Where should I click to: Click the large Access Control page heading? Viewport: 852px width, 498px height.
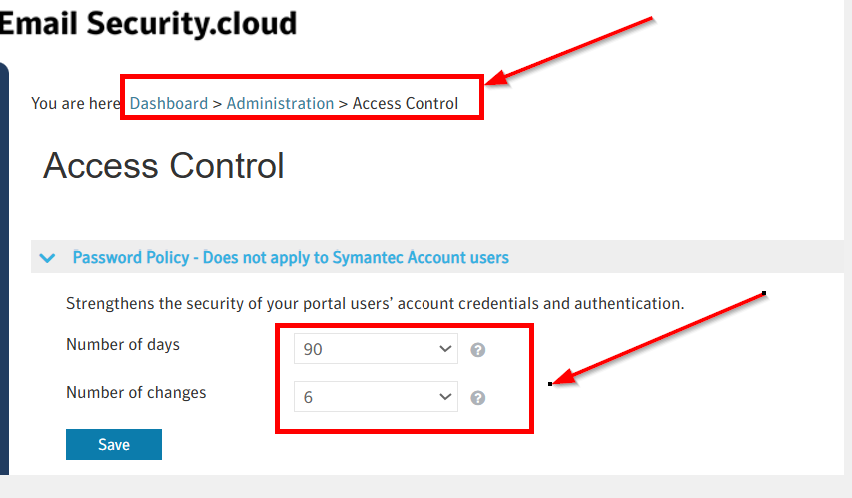[x=164, y=166]
